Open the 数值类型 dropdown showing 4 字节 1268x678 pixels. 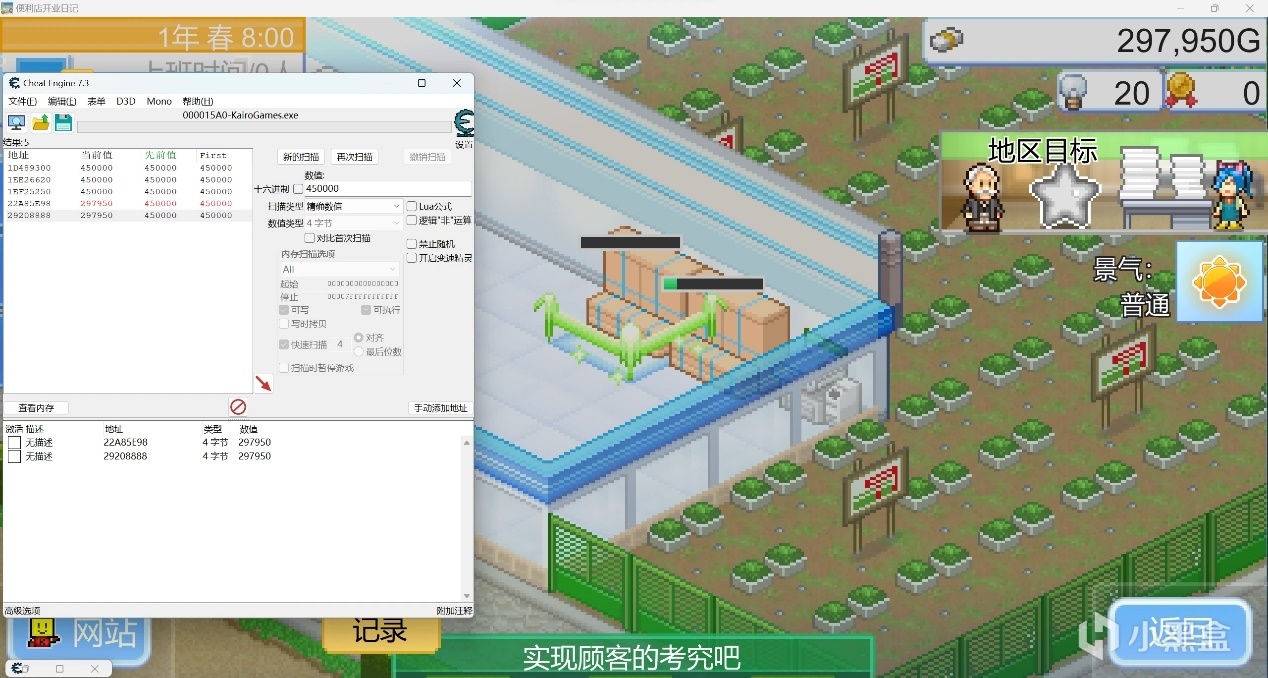tap(353, 223)
